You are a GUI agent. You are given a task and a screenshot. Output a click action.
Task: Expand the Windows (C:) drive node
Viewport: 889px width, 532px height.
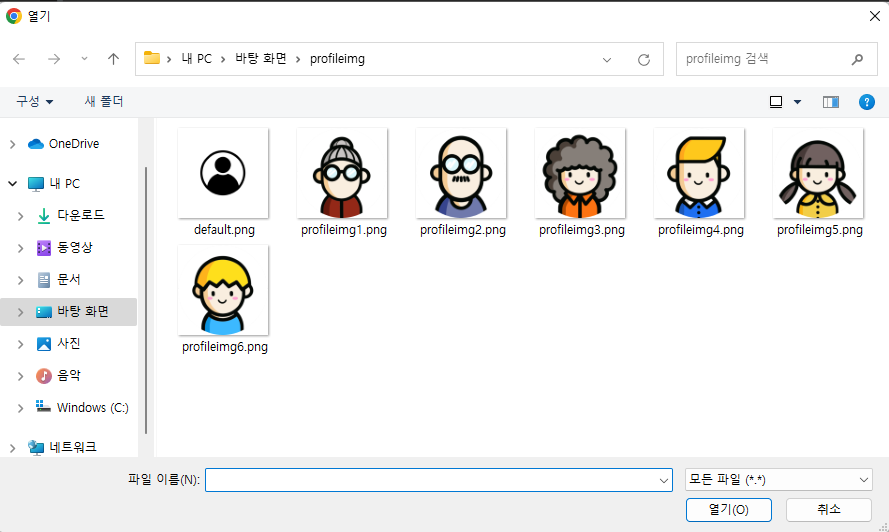tap(20, 408)
